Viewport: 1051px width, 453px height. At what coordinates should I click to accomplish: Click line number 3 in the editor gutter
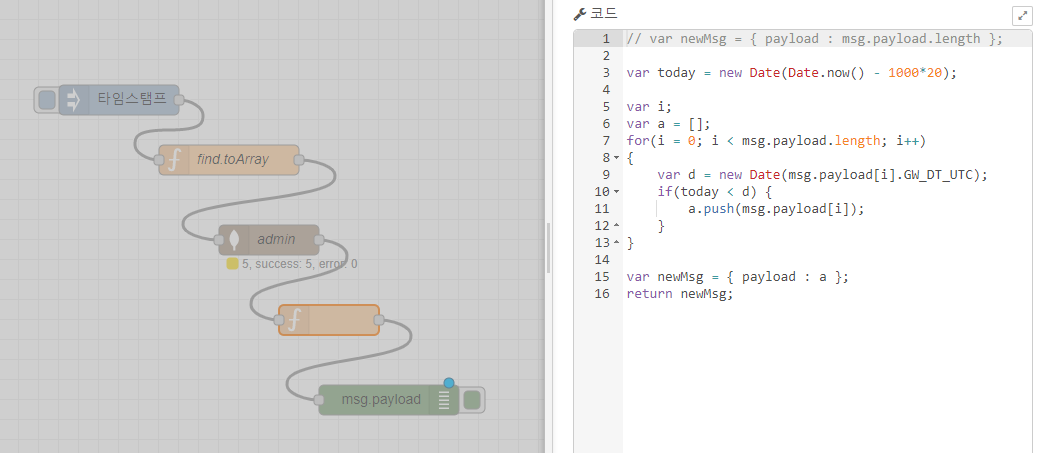pos(606,72)
